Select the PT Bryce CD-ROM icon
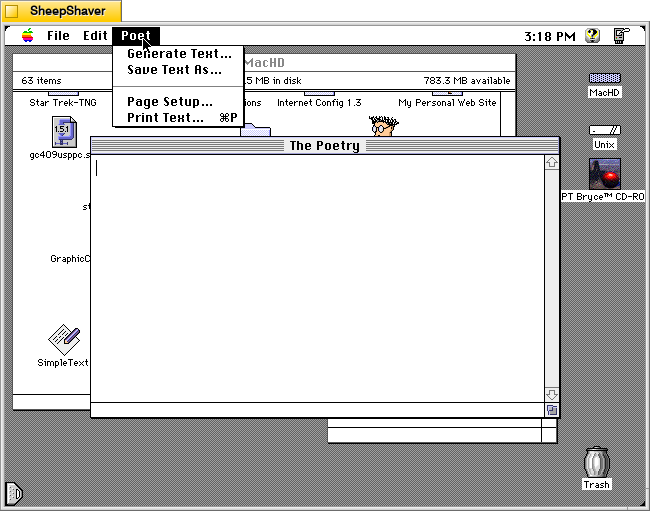Viewport: 650px width, 511px height. click(x=605, y=174)
